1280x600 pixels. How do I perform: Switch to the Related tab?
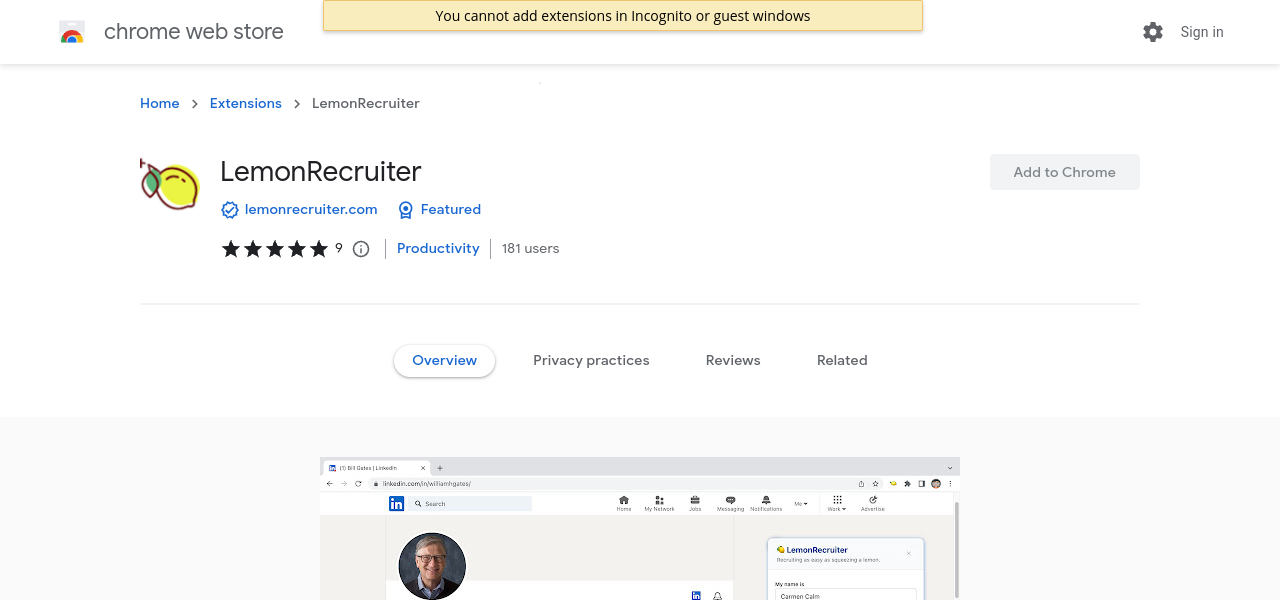coord(842,361)
